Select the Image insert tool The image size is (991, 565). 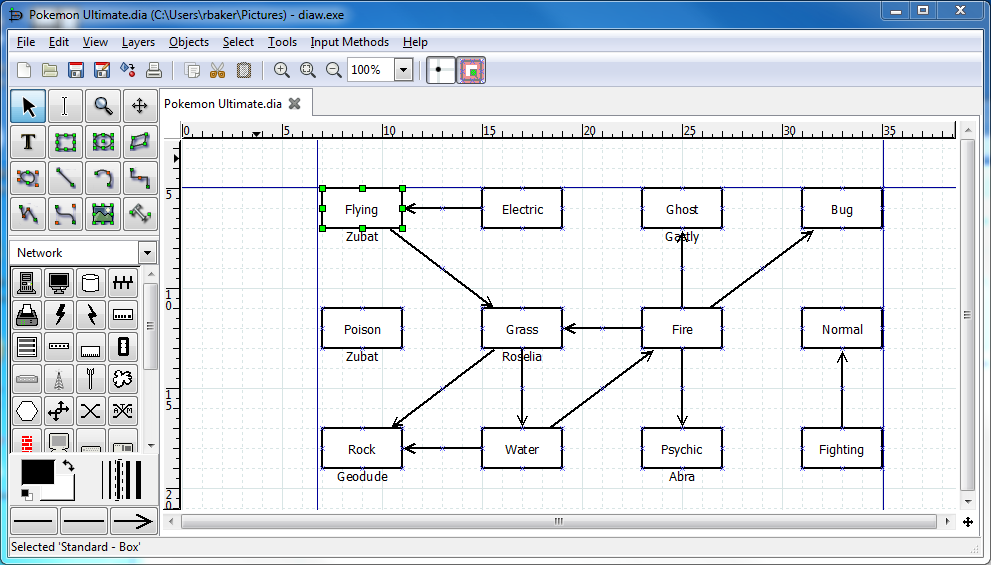coord(102,214)
